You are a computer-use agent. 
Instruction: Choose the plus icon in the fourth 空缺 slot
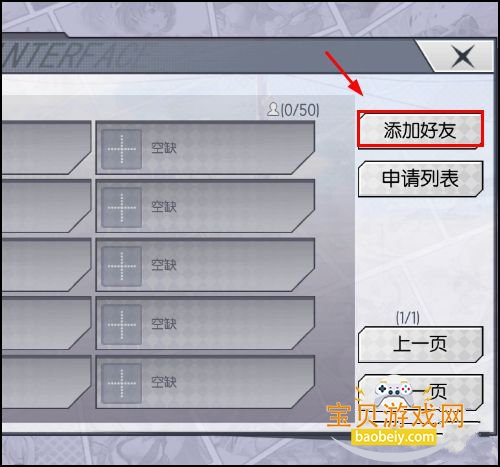pyautogui.click(x=122, y=324)
